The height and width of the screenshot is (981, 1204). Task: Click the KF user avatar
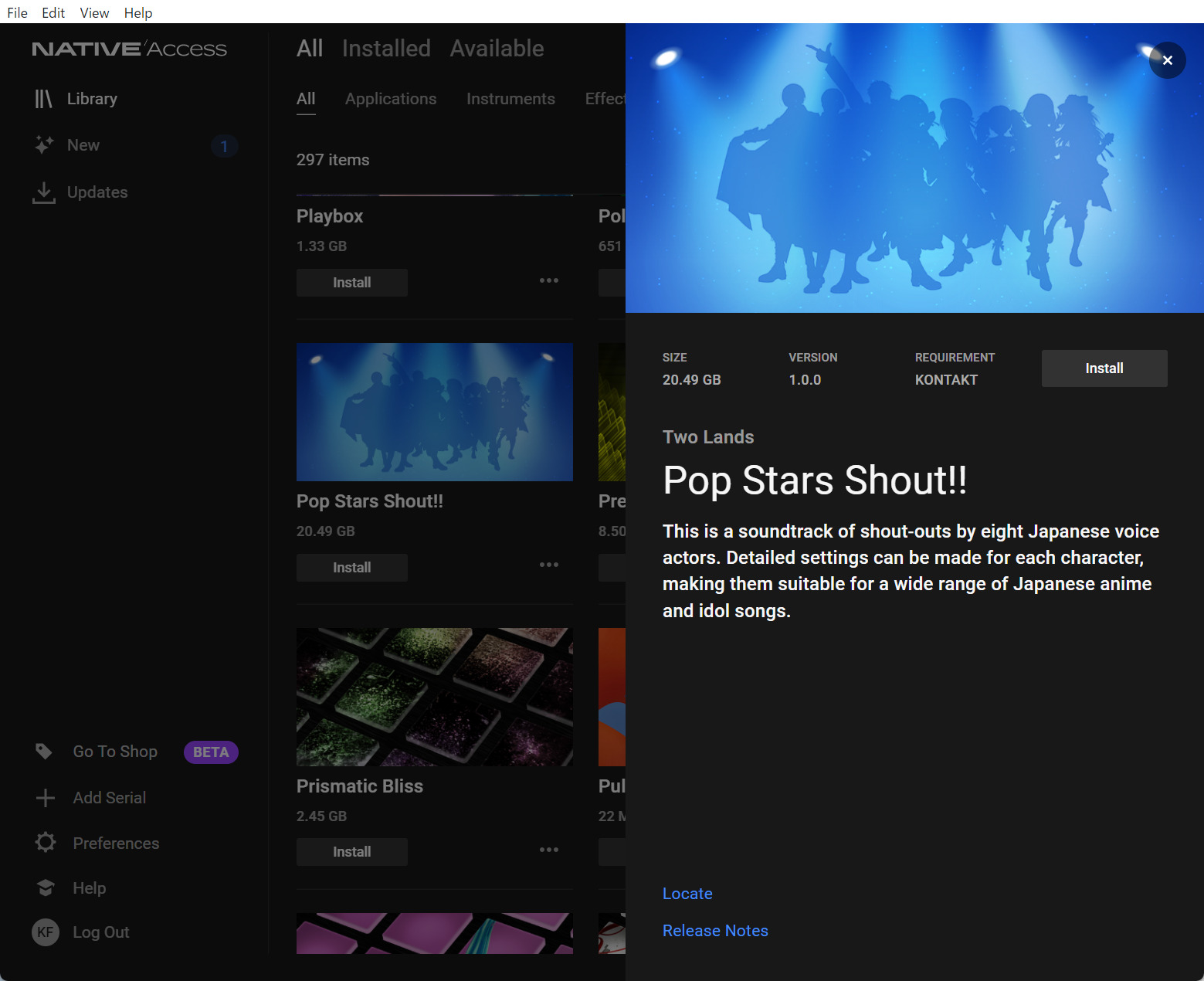click(x=46, y=932)
